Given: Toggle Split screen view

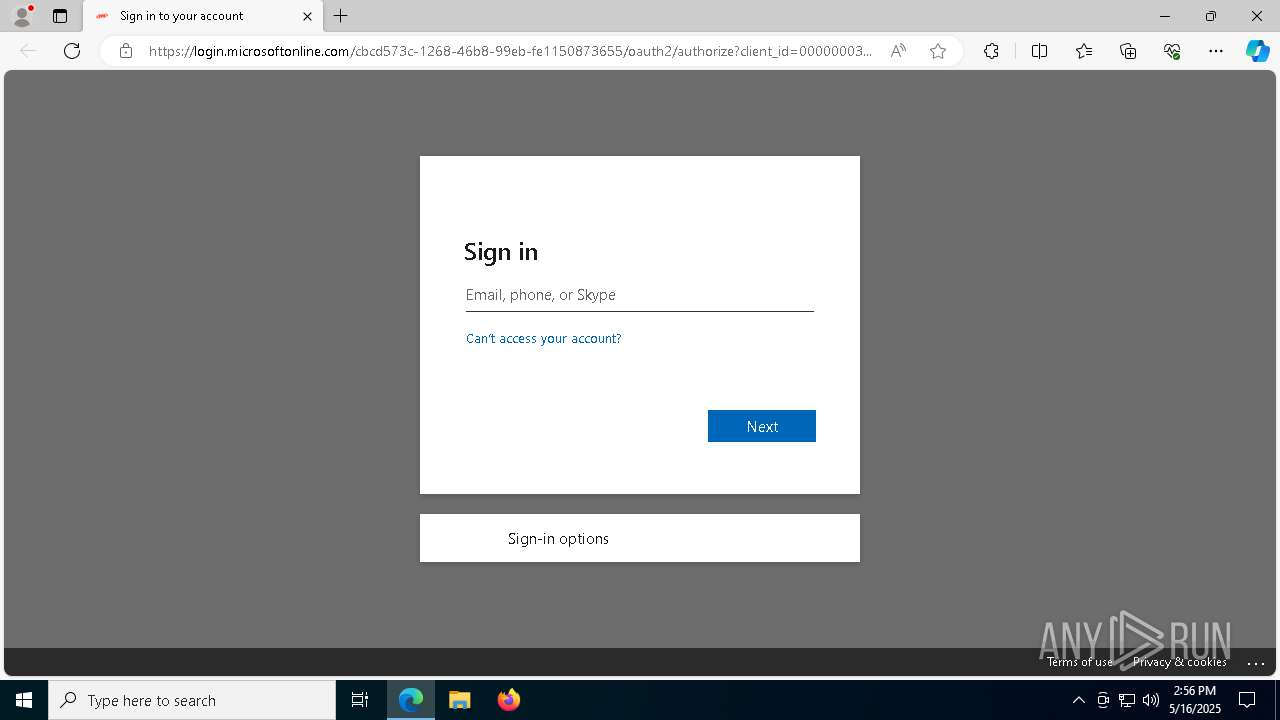Looking at the screenshot, I should (x=1039, y=51).
